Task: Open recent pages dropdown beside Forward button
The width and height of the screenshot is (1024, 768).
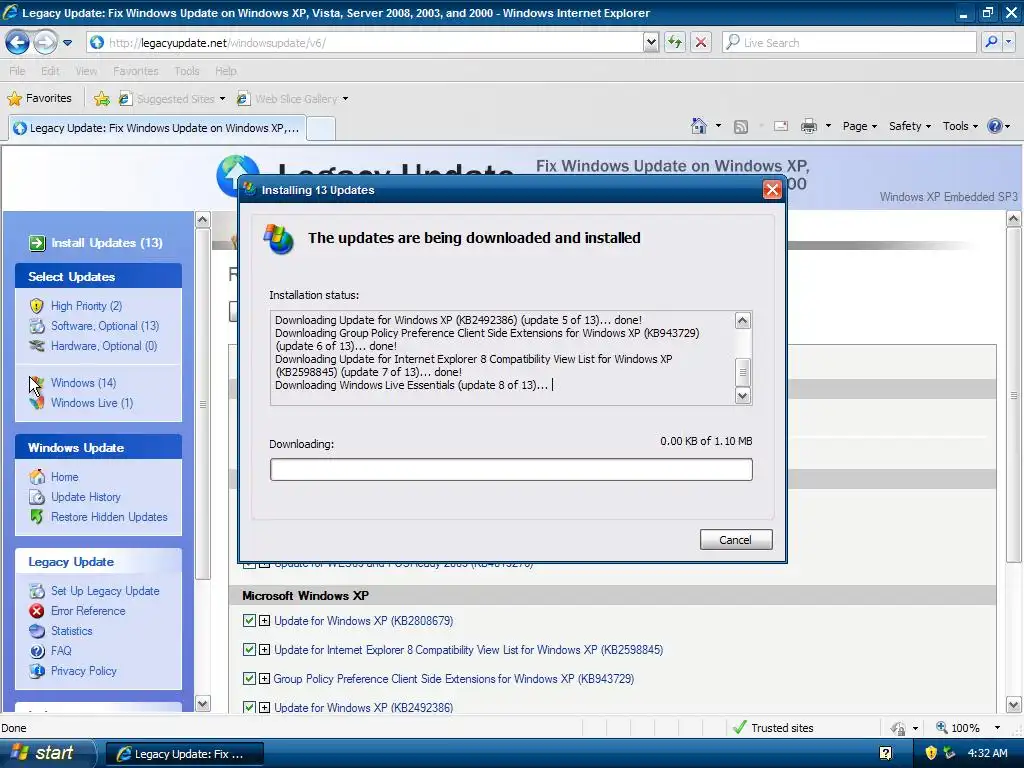Action: [x=67, y=43]
